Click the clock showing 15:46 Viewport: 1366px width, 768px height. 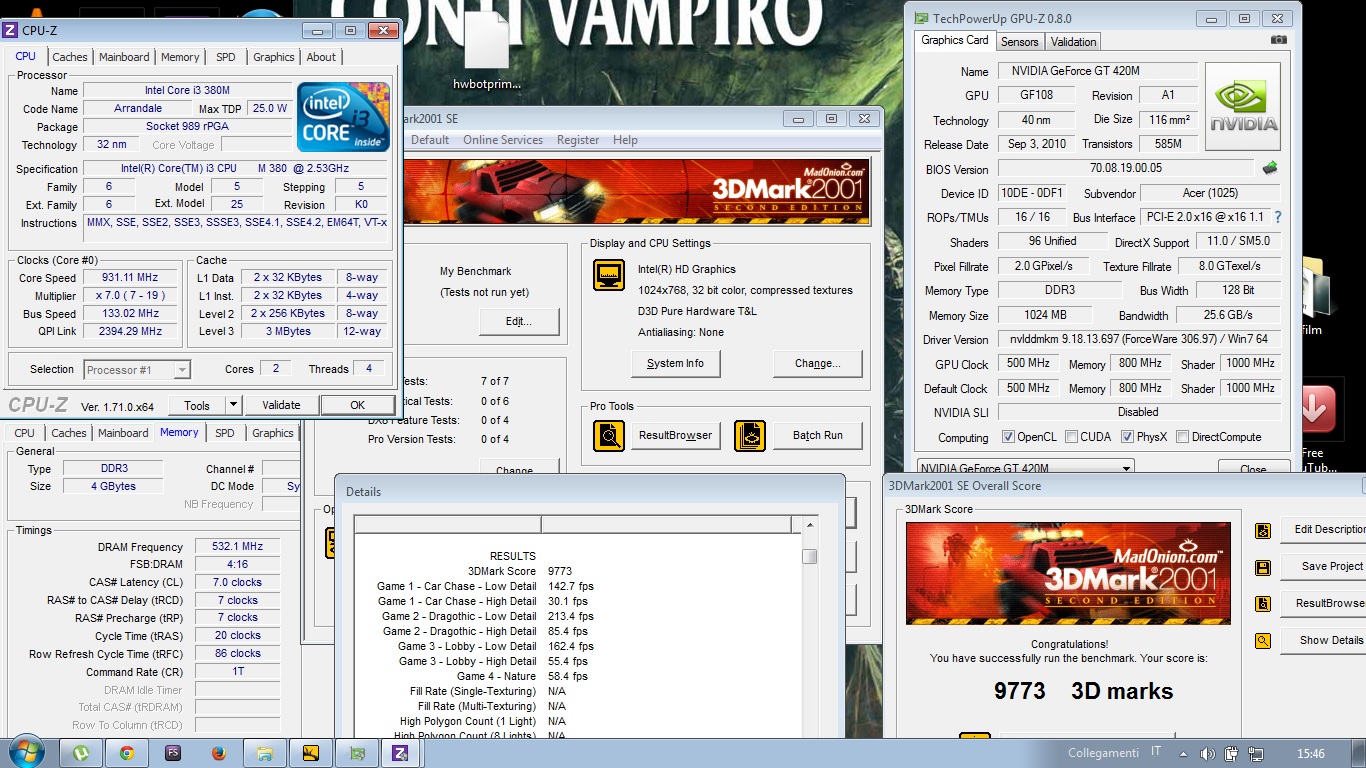1310,754
